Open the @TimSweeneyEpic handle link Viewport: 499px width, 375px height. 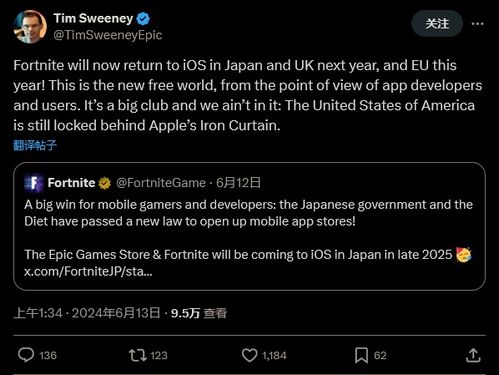coord(108,35)
